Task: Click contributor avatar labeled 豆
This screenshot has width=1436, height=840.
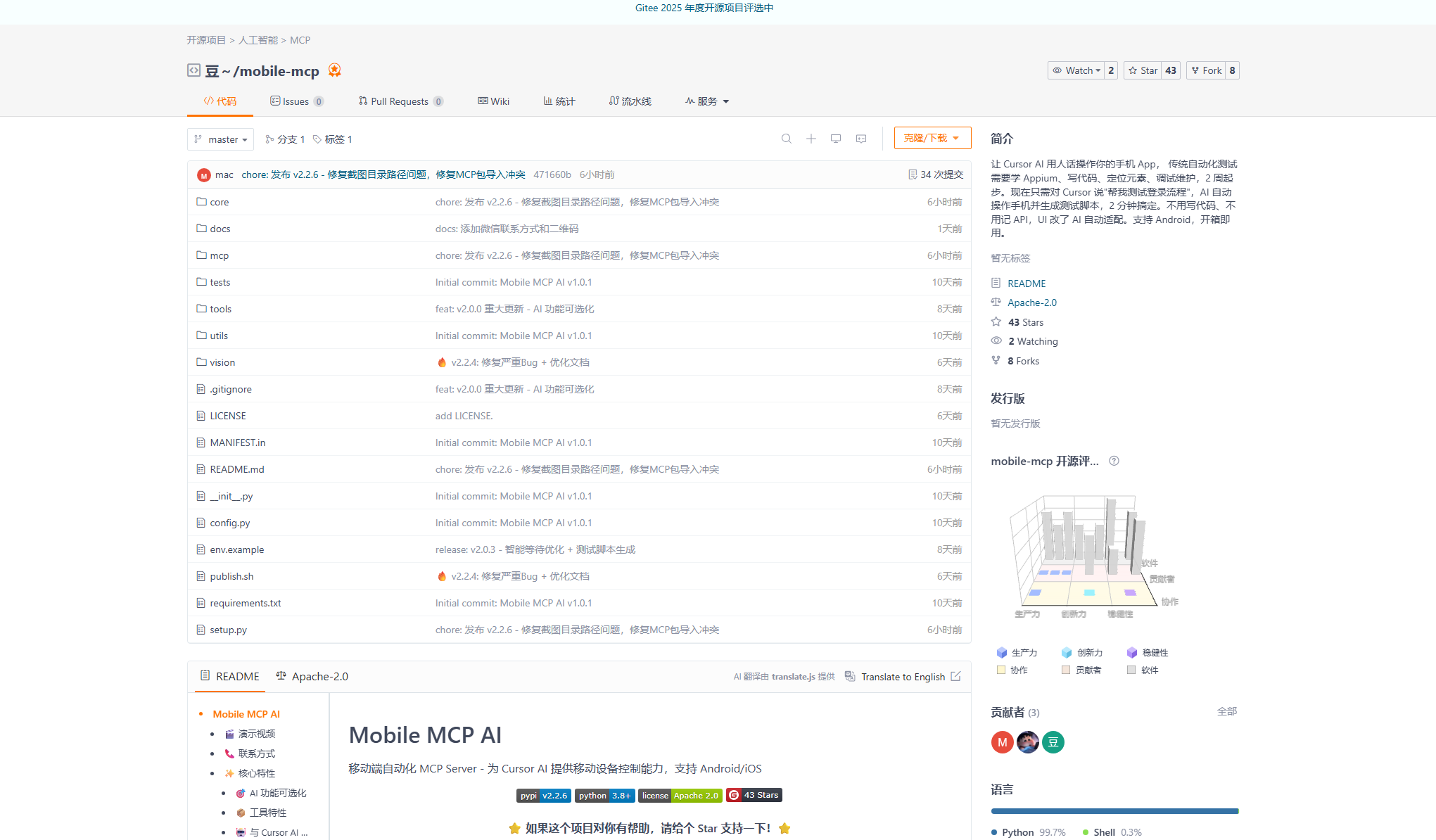Action: pos(1053,742)
